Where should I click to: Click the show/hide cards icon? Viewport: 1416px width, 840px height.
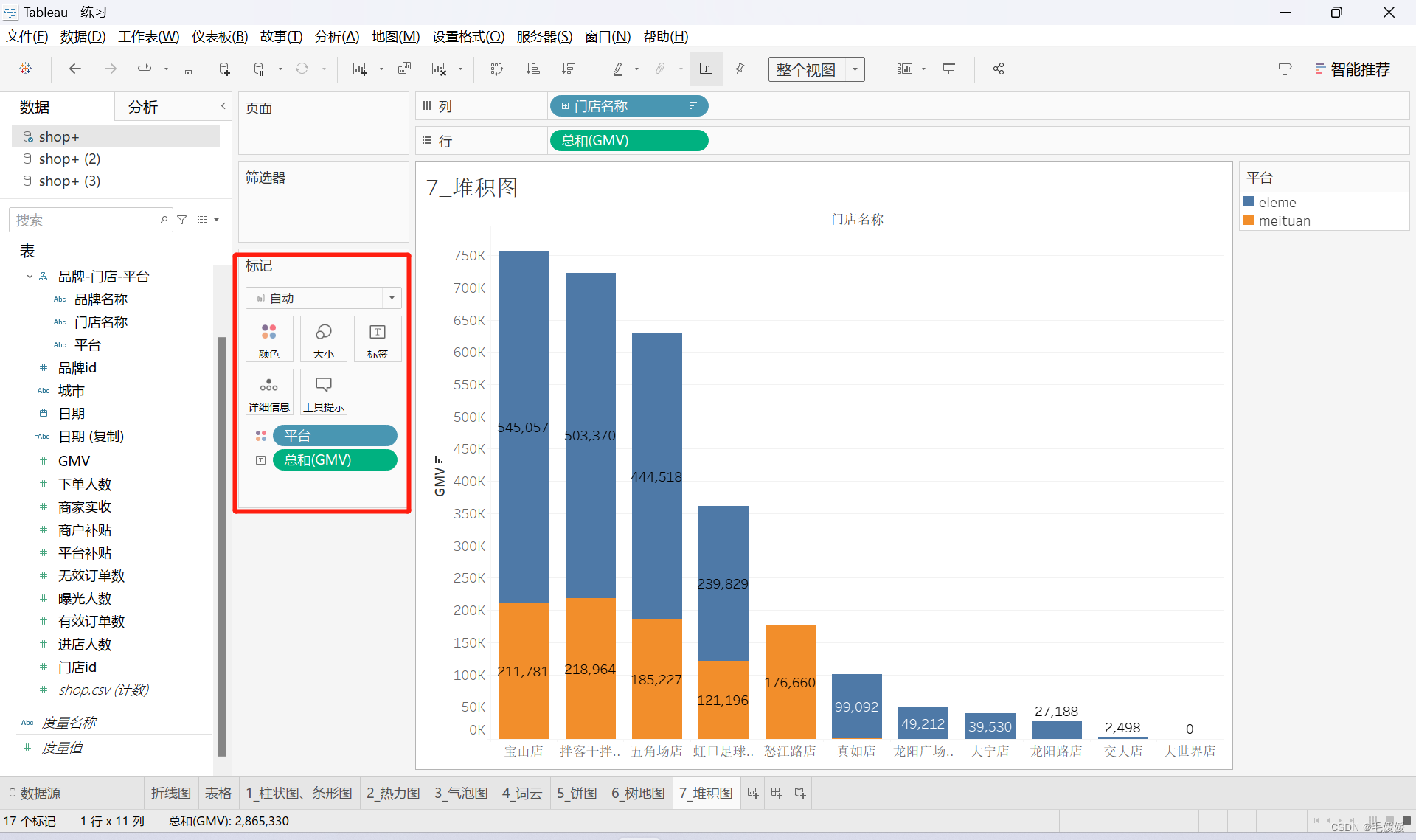[x=905, y=69]
